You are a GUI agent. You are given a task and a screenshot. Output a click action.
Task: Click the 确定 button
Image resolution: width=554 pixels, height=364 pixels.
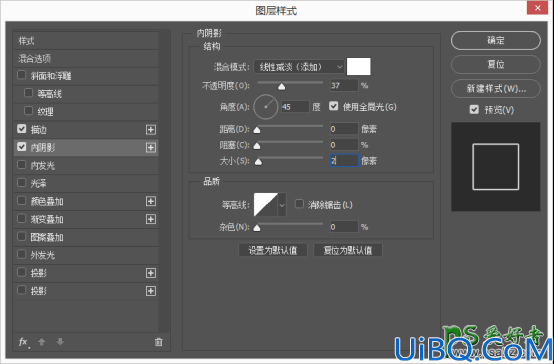click(x=496, y=41)
